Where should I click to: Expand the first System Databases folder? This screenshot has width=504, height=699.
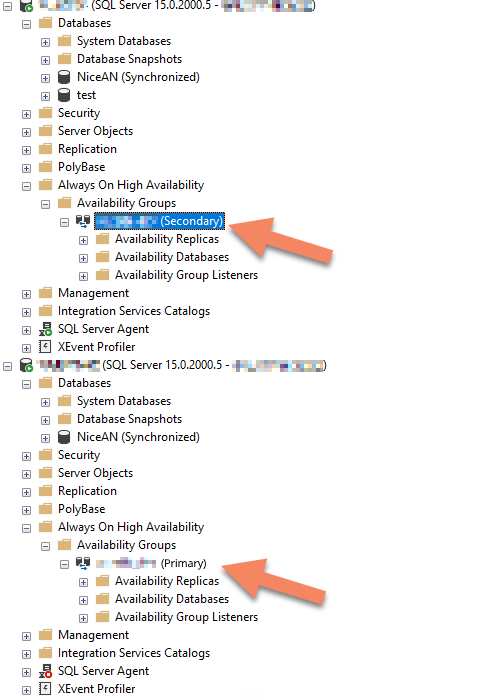45,42
